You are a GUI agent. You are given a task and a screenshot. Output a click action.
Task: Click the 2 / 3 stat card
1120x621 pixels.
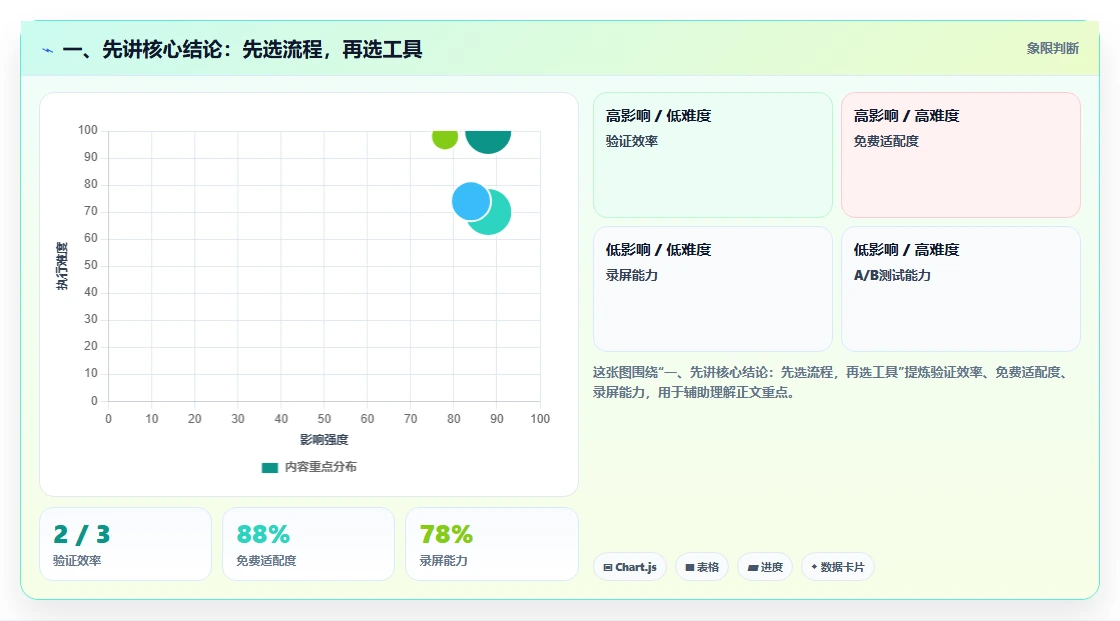click(125, 544)
